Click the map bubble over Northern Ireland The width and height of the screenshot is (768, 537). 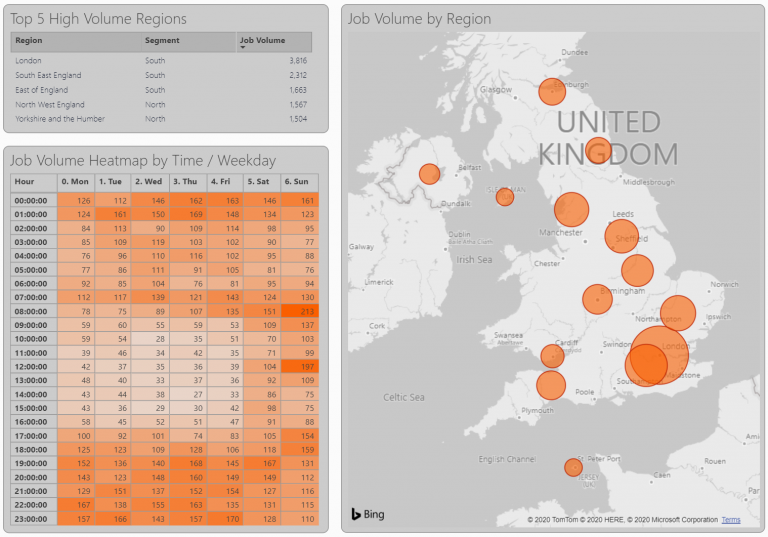(429, 174)
